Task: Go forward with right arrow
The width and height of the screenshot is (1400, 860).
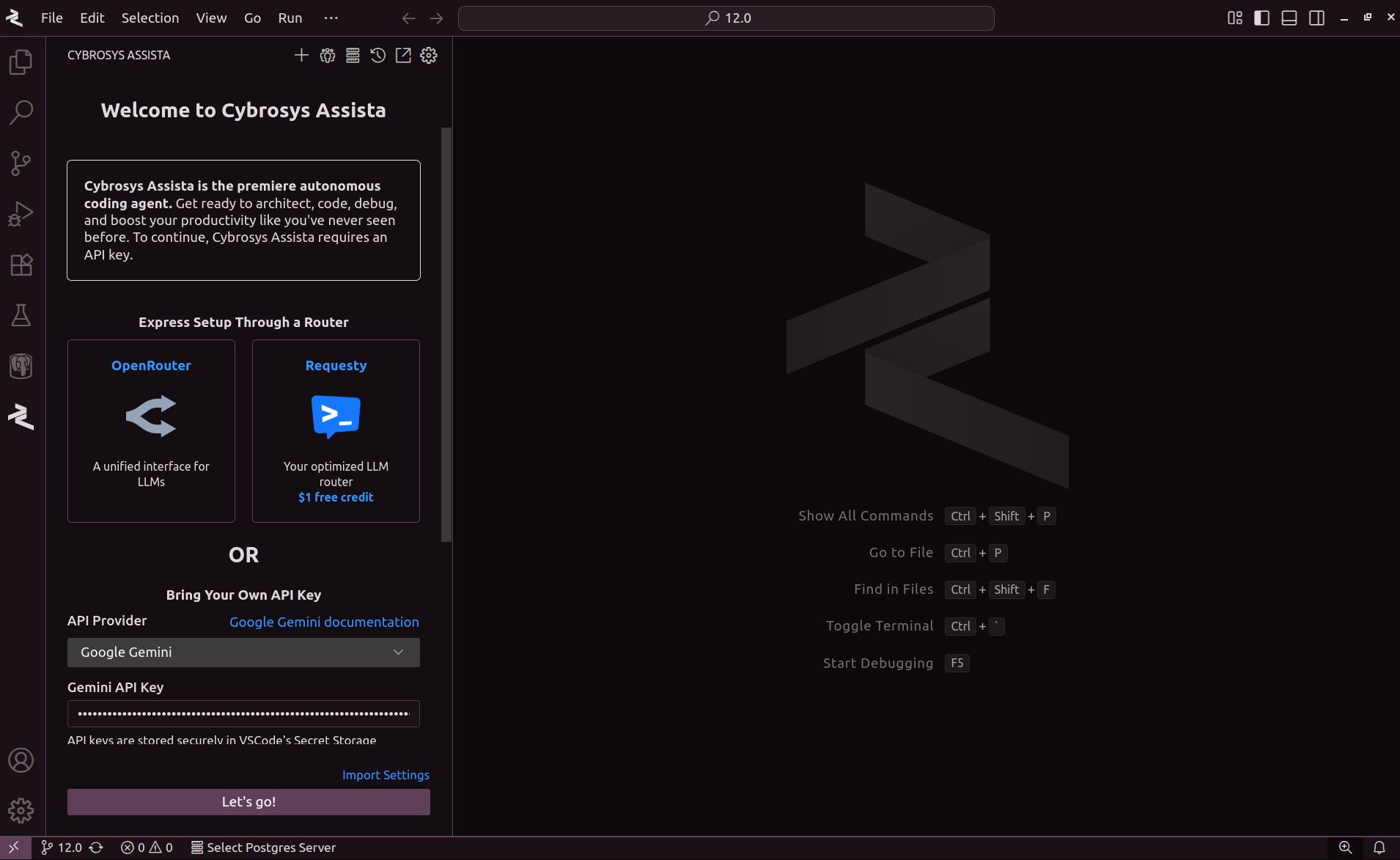Action: tap(437, 18)
